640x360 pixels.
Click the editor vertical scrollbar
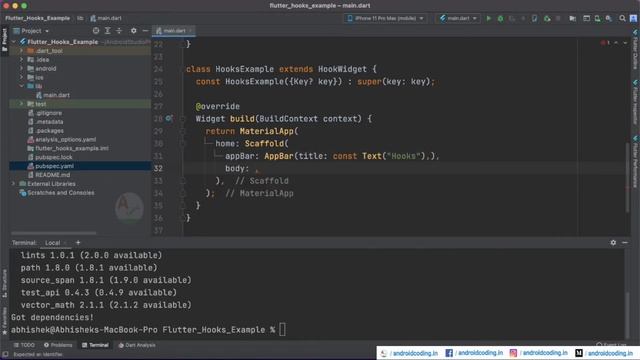627,178
